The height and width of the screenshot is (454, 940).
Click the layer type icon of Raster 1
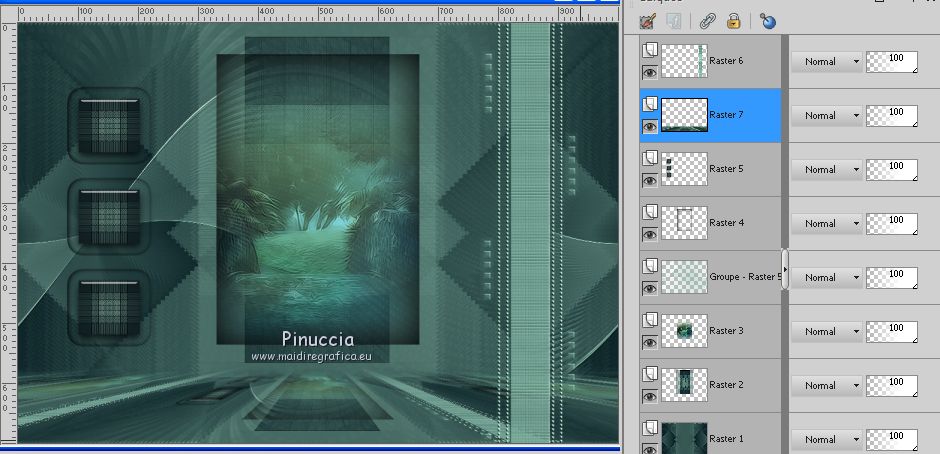coord(650,428)
